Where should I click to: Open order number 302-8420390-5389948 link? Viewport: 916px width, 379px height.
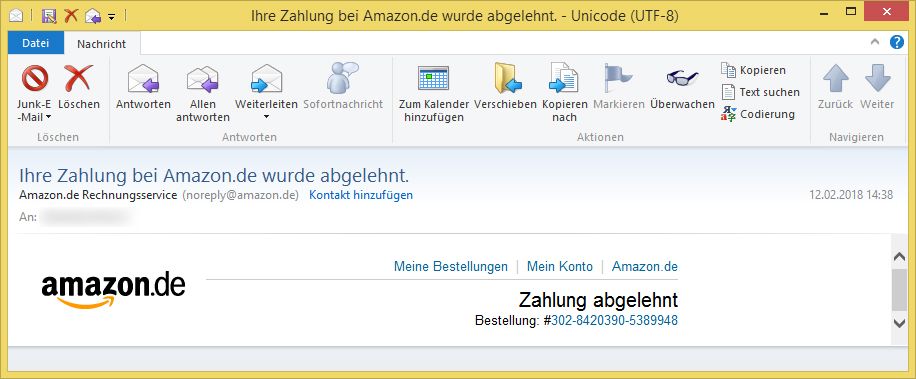615,321
